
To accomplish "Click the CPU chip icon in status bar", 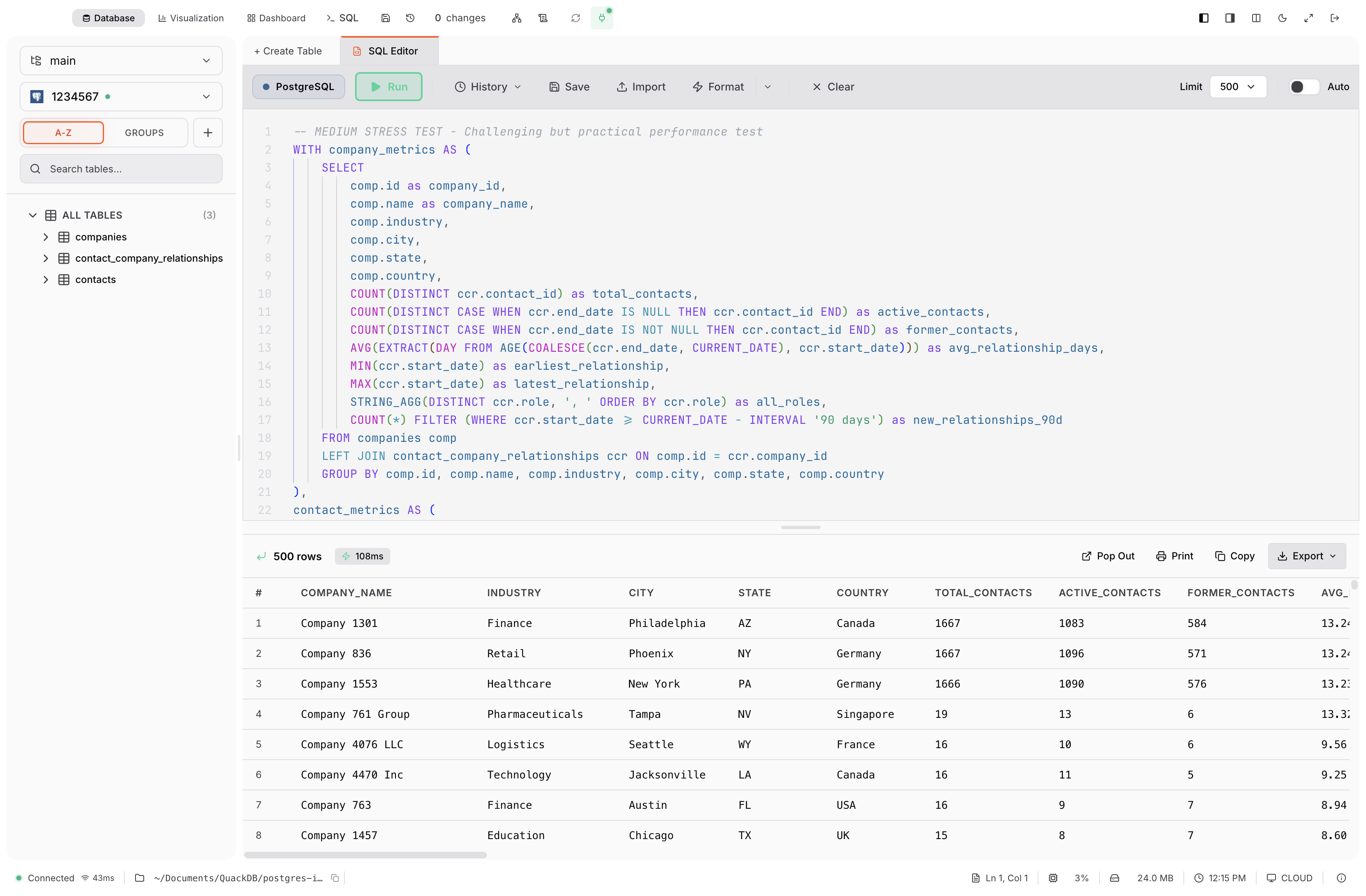I will coord(1053,878).
